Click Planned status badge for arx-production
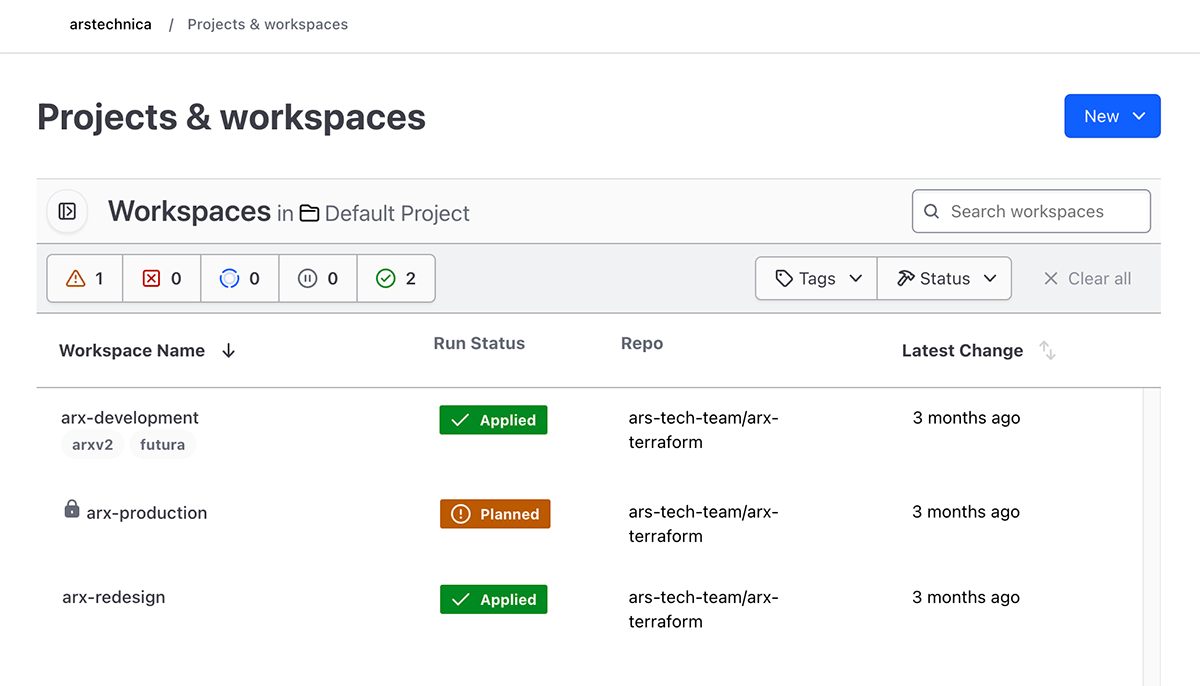The image size is (1200, 686). pos(495,514)
